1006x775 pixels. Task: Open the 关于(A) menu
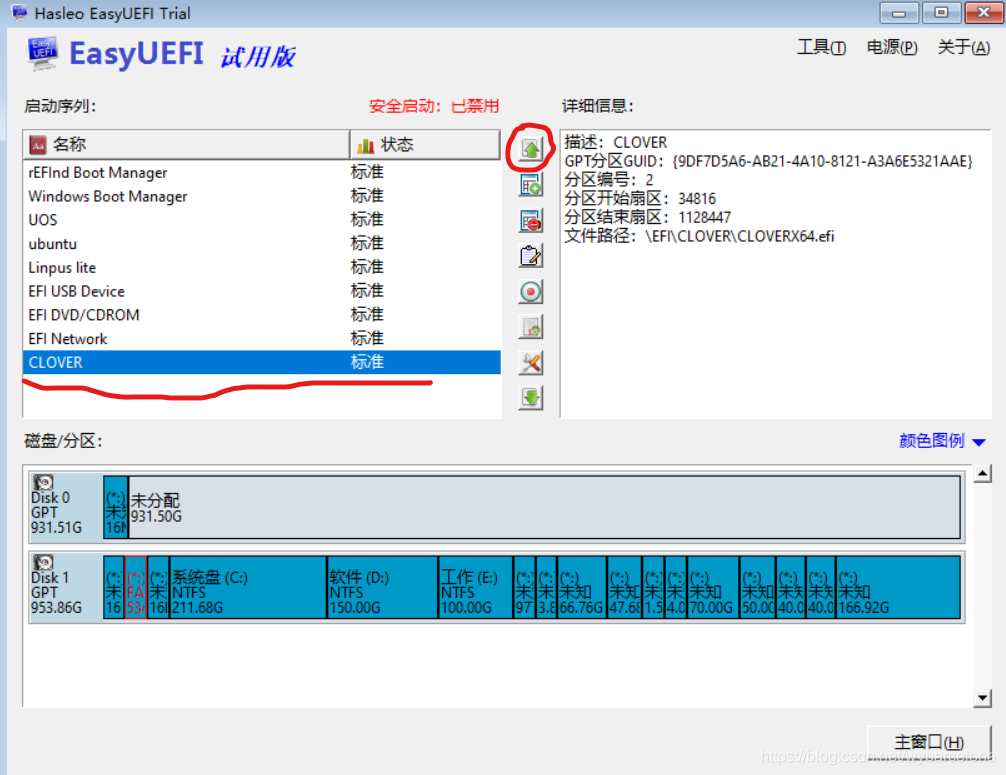[963, 47]
